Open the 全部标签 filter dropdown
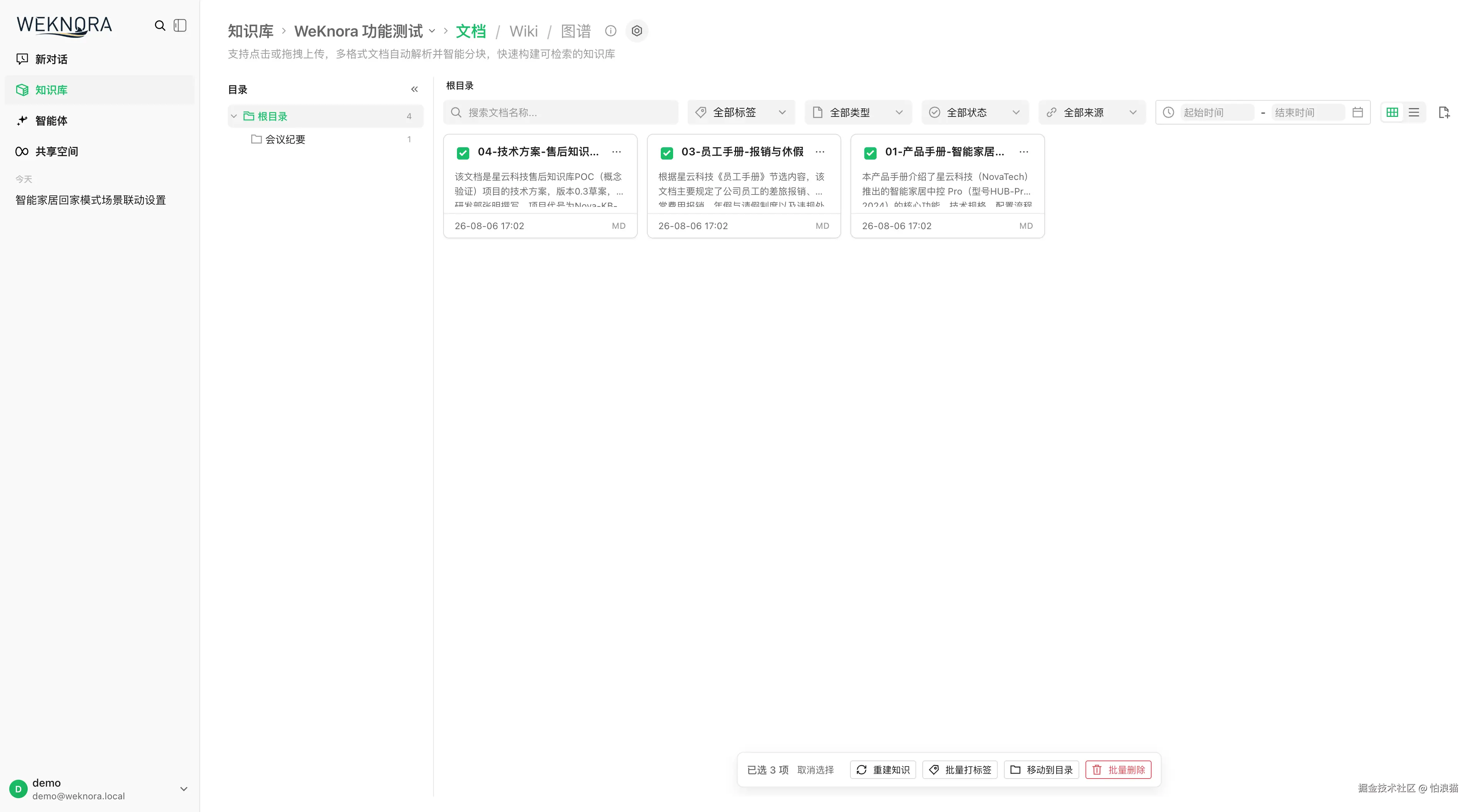The height and width of the screenshot is (812, 1477). click(741, 112)
